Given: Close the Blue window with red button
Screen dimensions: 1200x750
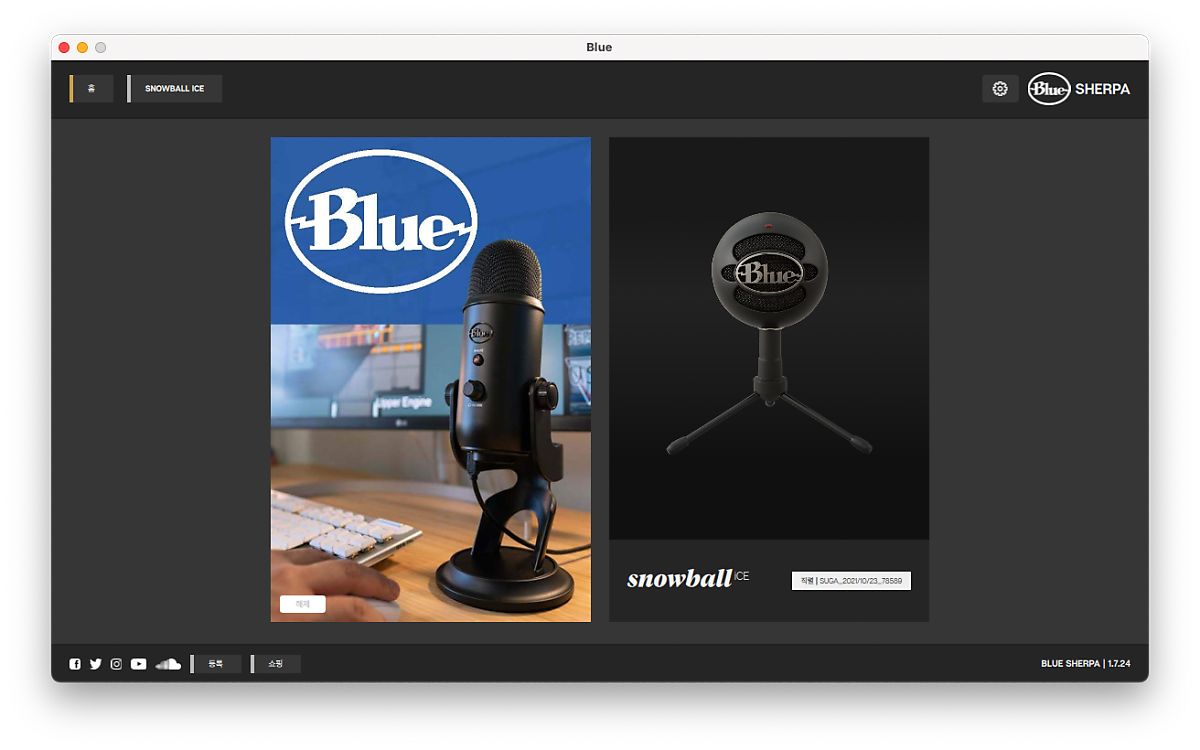Looking at the screenshot, I should (64, 48).
